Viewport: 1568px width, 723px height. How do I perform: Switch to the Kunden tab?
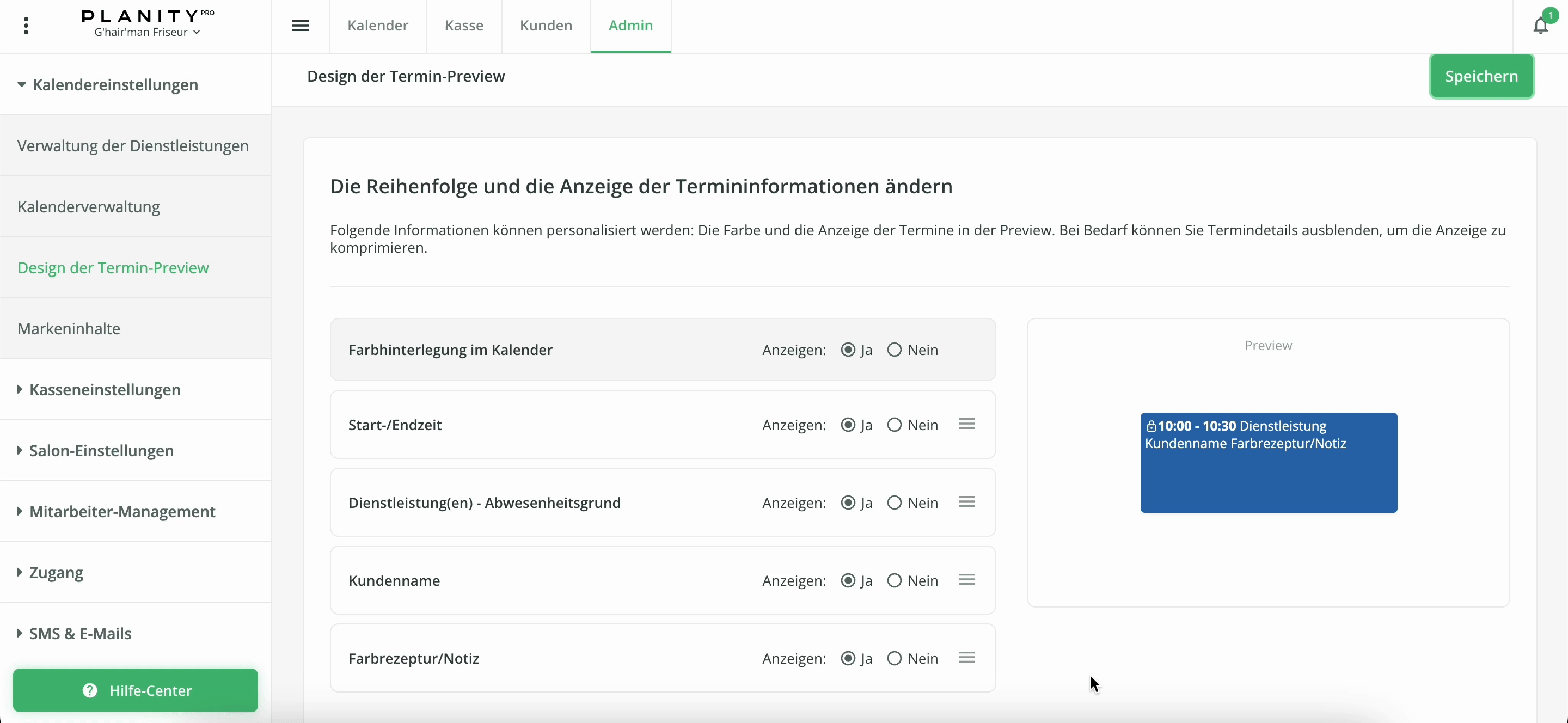[546, 26]
